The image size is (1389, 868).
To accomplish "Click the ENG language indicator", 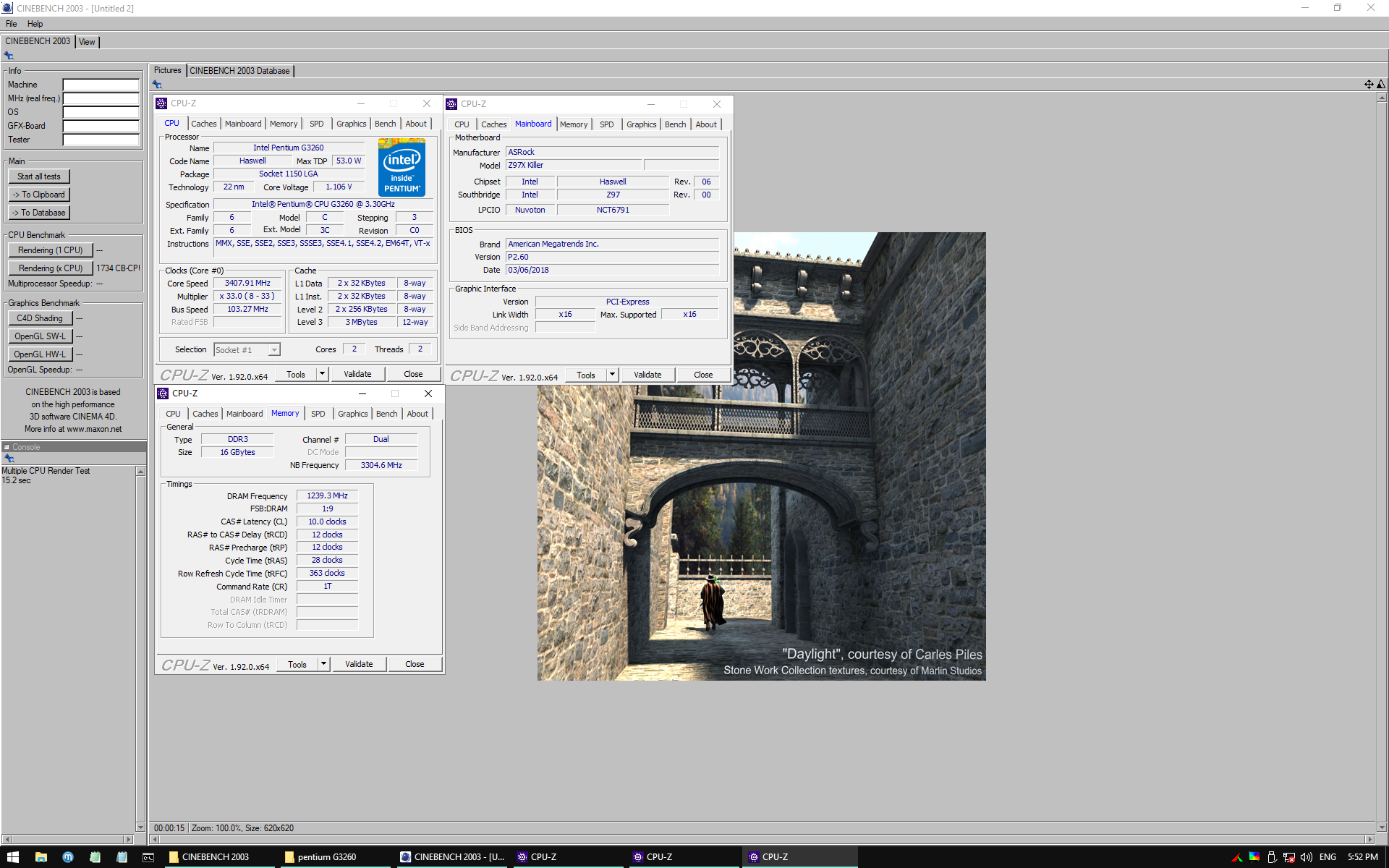I will click(1328, 857).
